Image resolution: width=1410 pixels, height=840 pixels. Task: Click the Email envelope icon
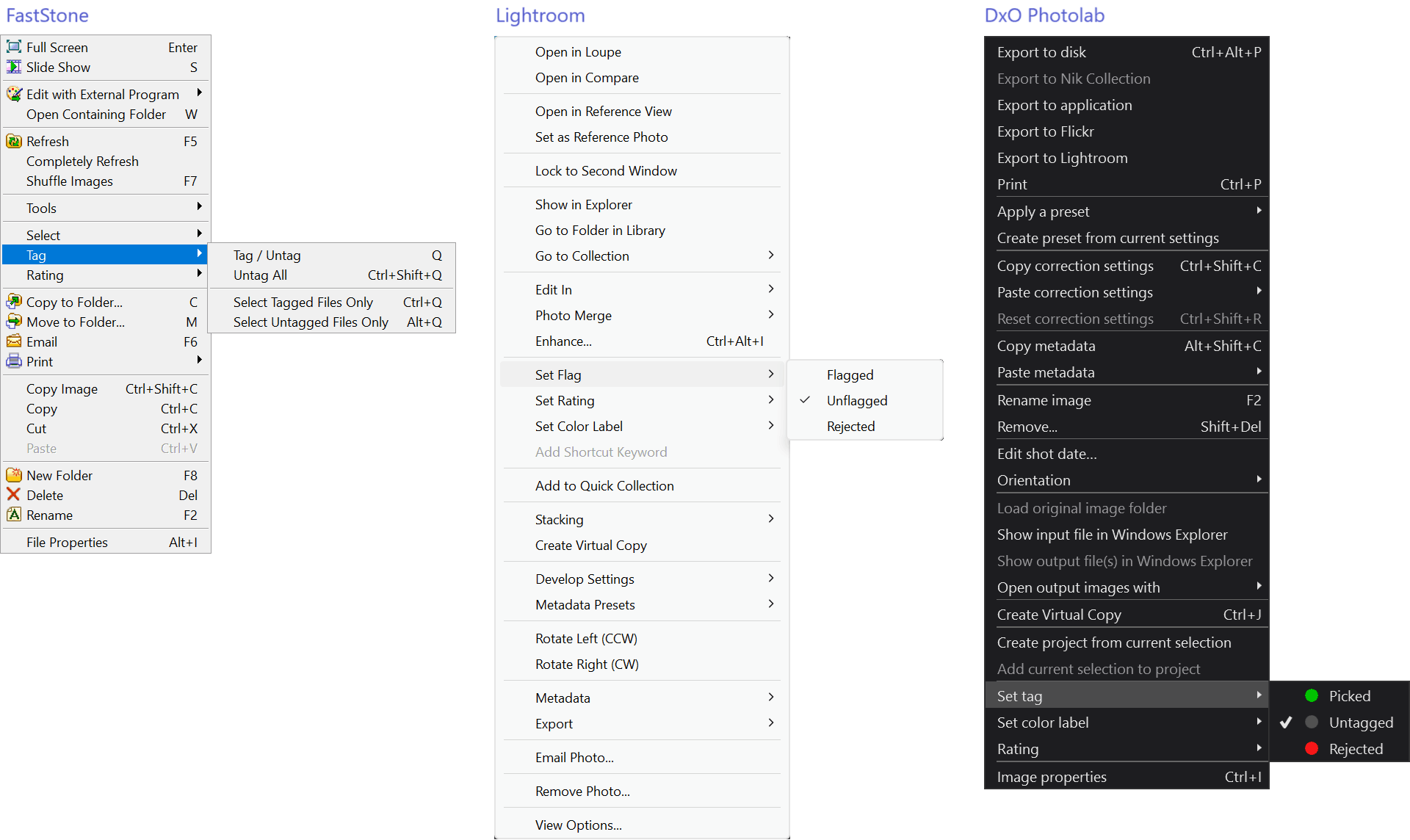14,341
